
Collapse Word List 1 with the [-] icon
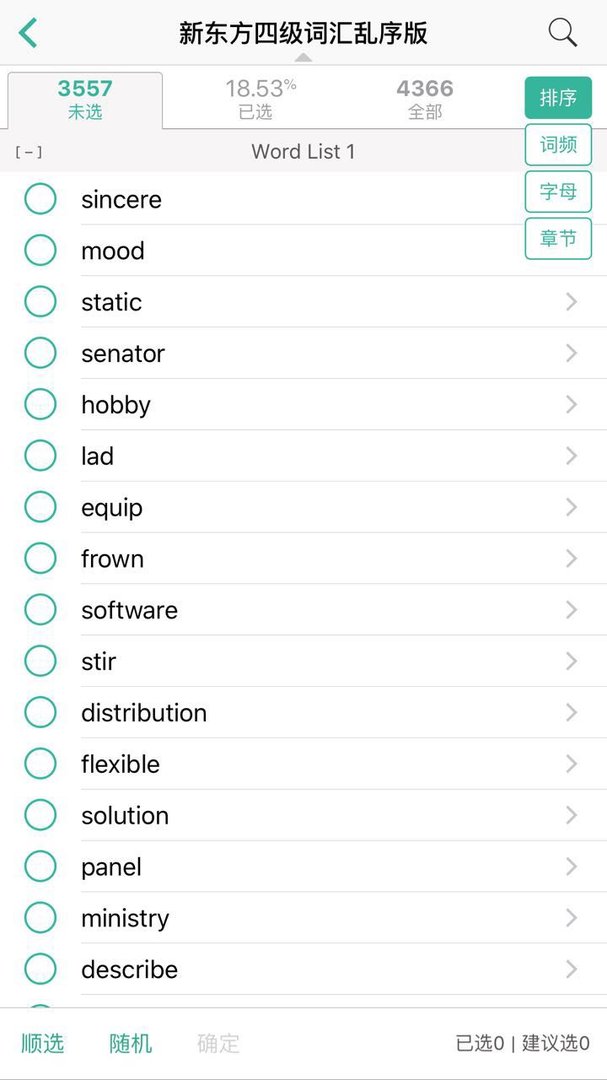[x=28, y=152]
